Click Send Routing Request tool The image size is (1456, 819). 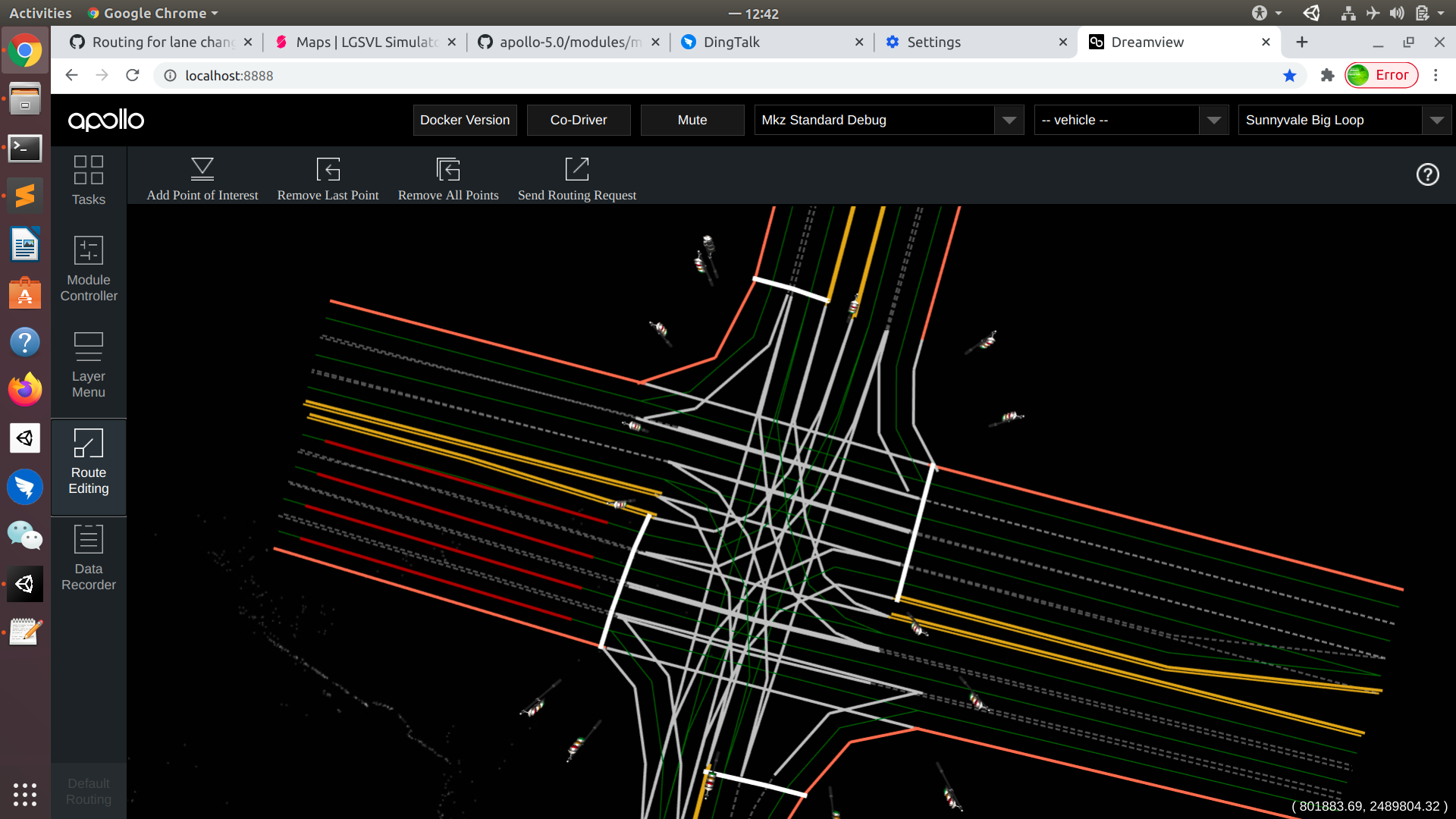click(x=577, y=179)
